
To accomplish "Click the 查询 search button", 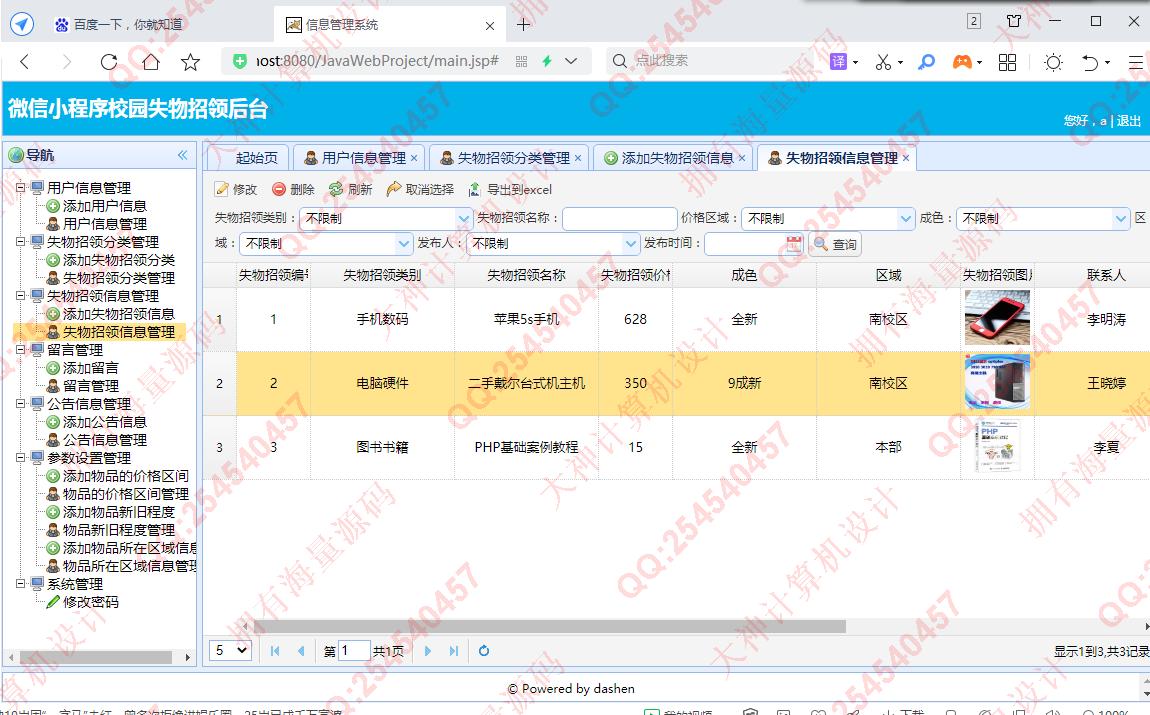I will [835, 244].
